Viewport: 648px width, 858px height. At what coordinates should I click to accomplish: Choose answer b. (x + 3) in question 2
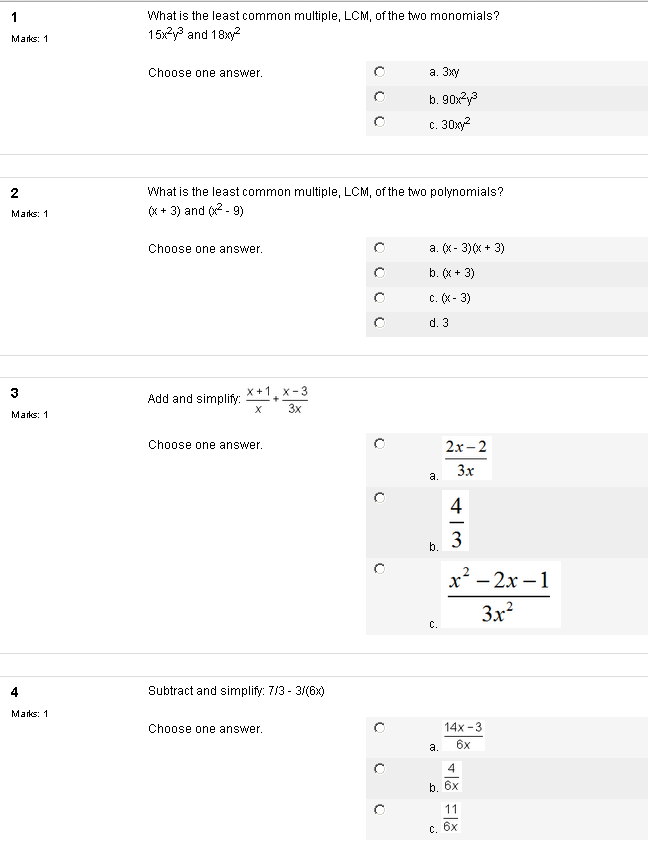tap(379, 273)
